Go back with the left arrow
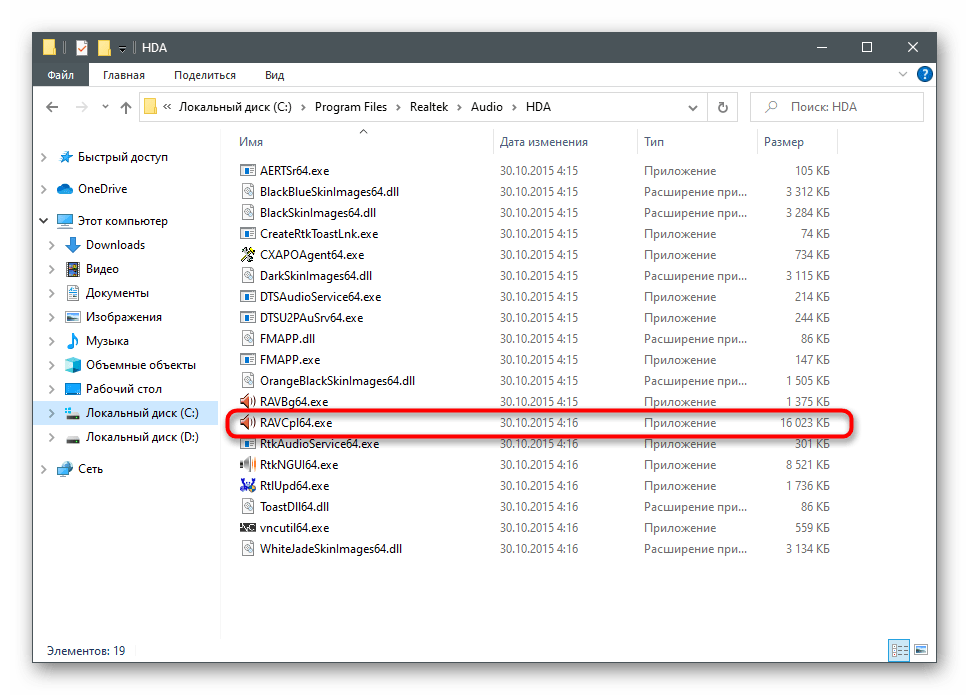 click(x=53, y=107)
